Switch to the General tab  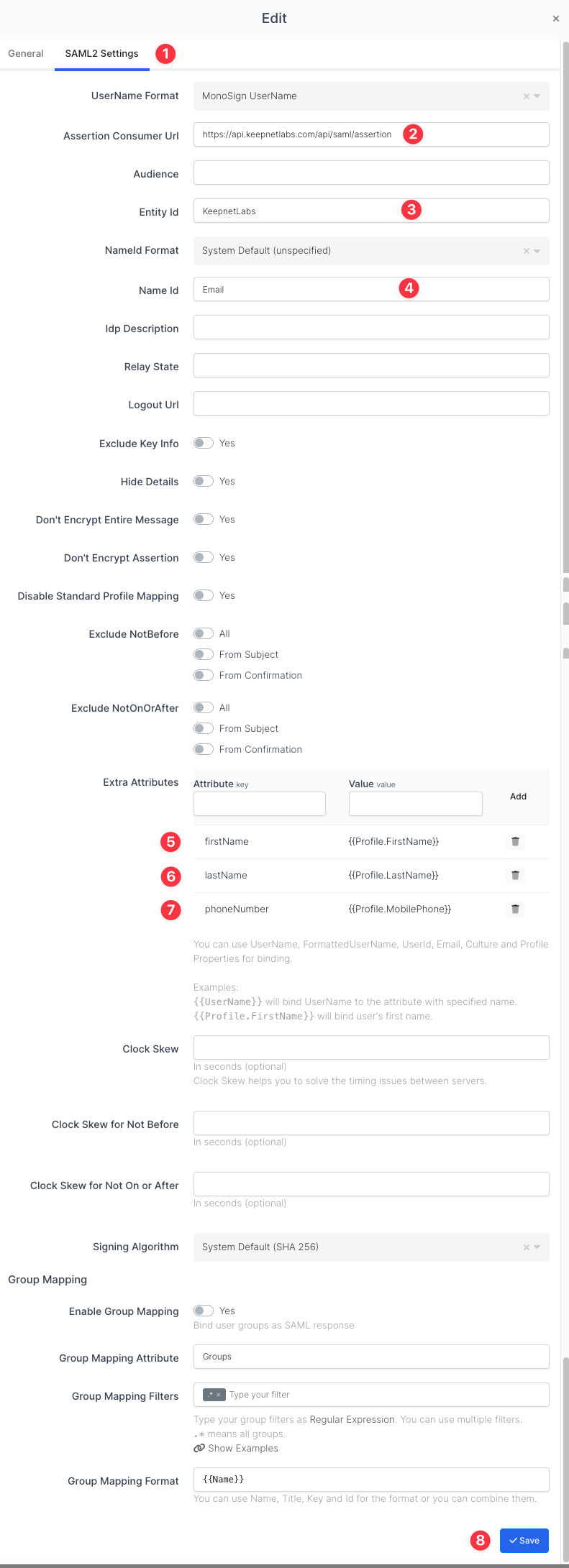26,54
